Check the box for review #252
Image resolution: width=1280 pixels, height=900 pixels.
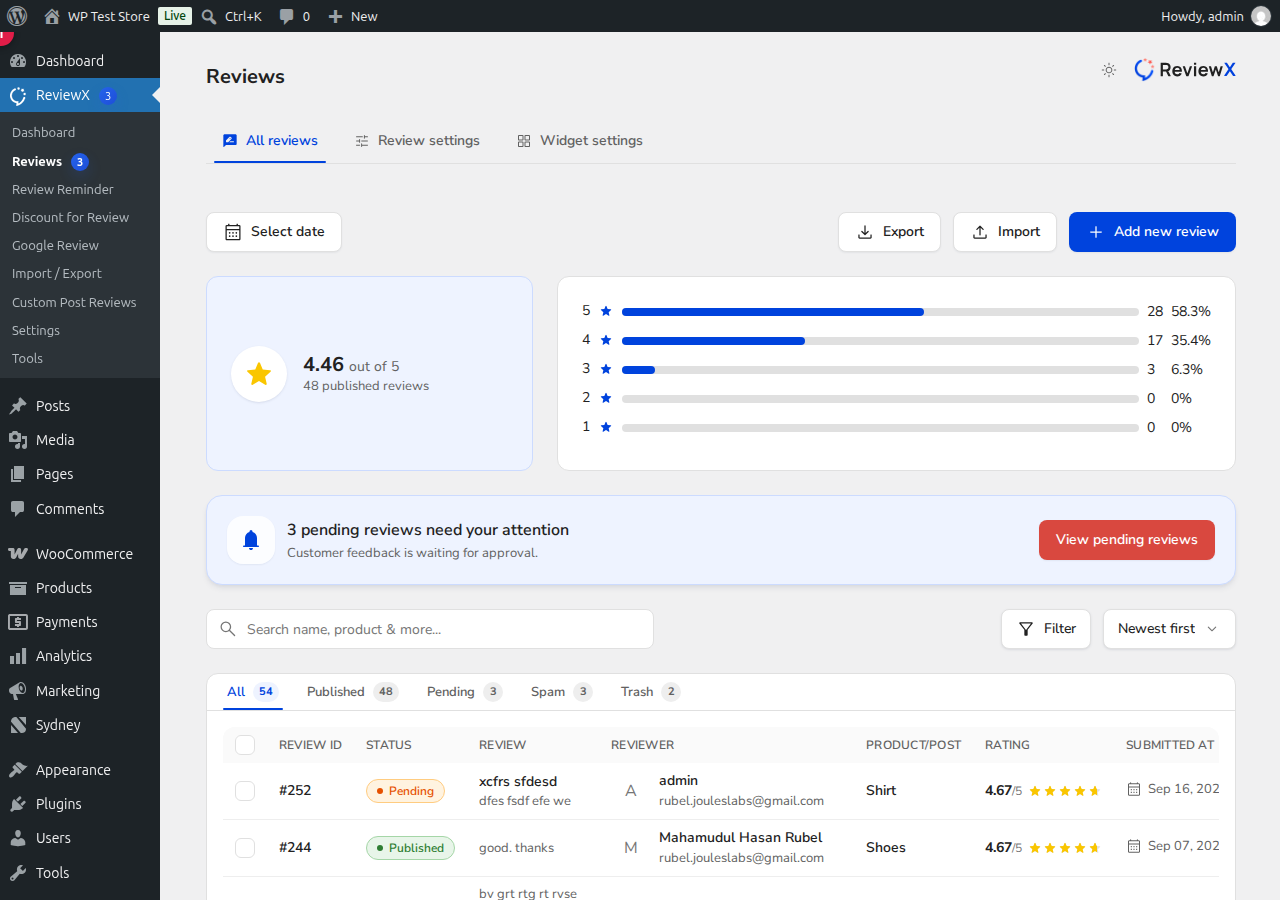[x=245, y=791]
